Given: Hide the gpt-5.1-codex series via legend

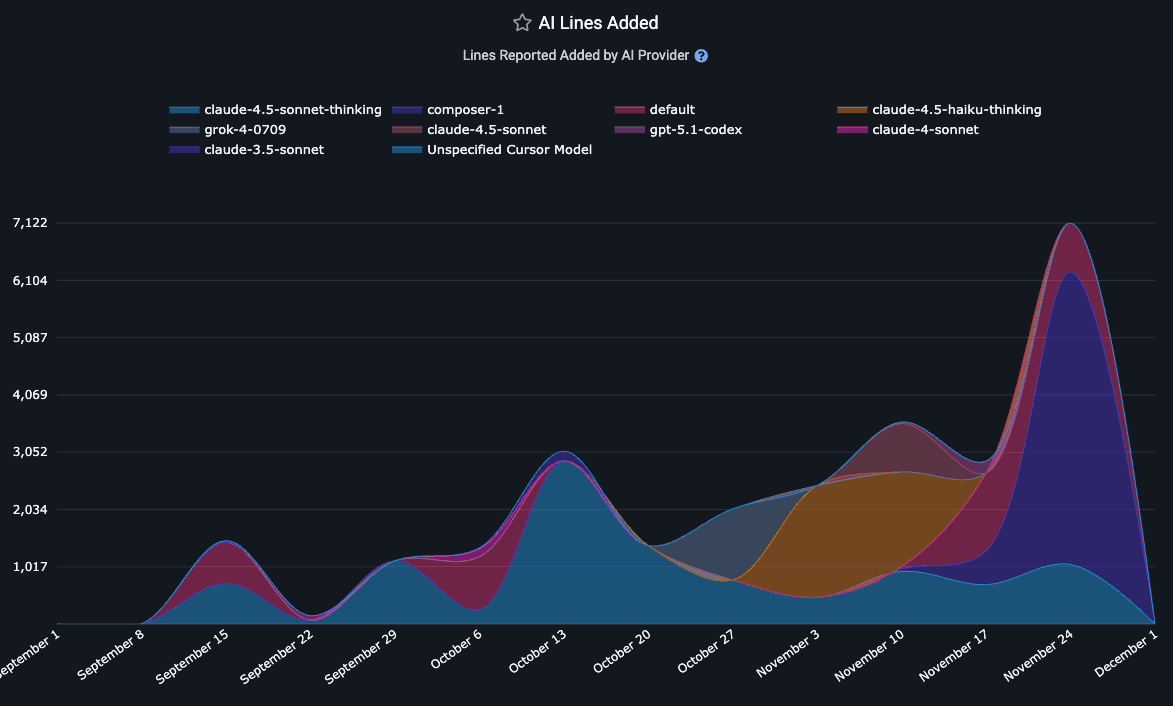Looking at the screenshot, I should (x=695, y=130).
